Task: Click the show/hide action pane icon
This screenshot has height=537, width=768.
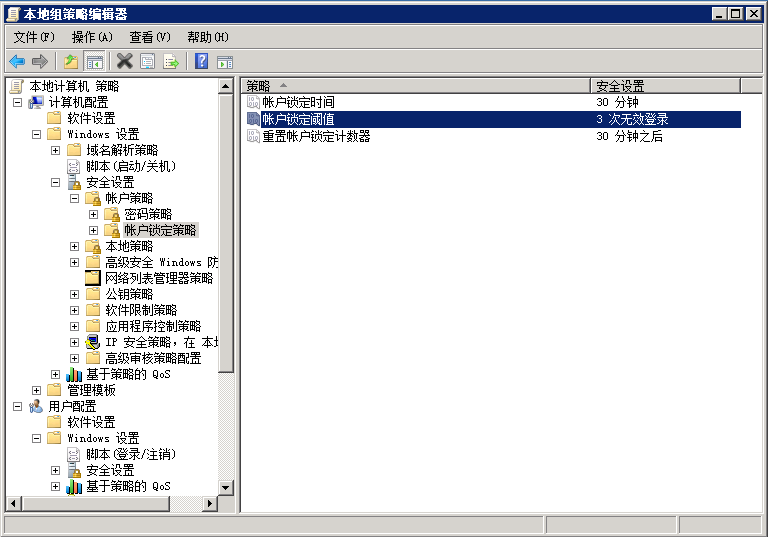Action: [x=225, y=61]
